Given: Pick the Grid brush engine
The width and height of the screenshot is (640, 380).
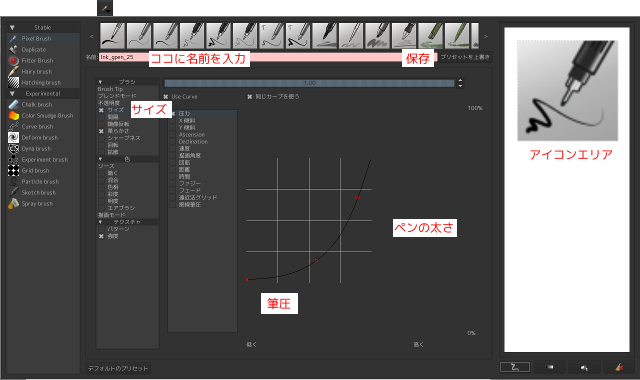Looking at the screenshot, I should click(x=43, y=171).
